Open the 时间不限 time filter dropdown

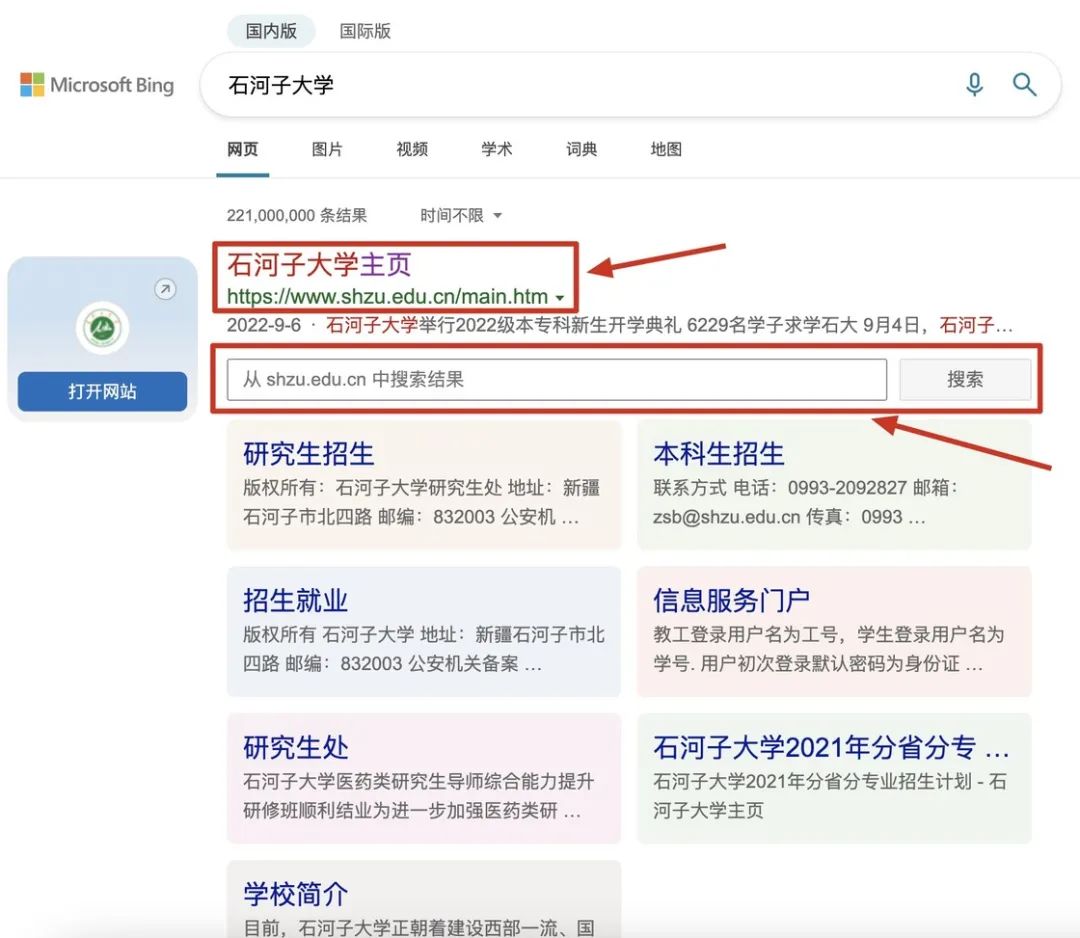[x=461, y=216]
